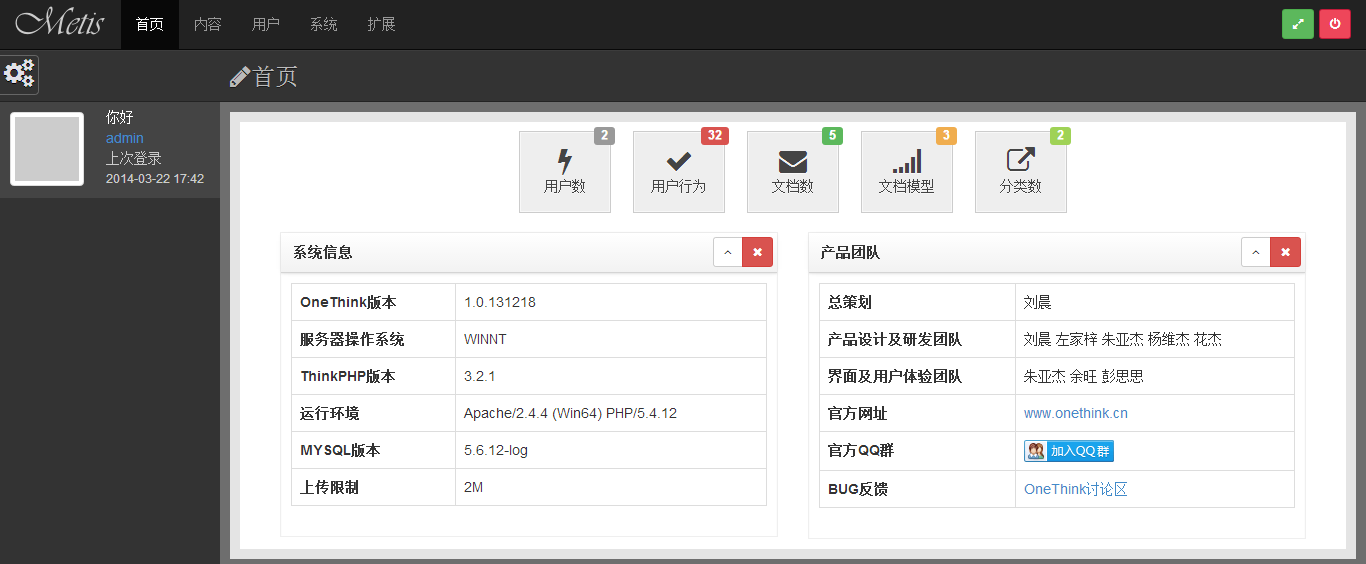Open the 内容 menu
1366x564 pixels.
207,24
